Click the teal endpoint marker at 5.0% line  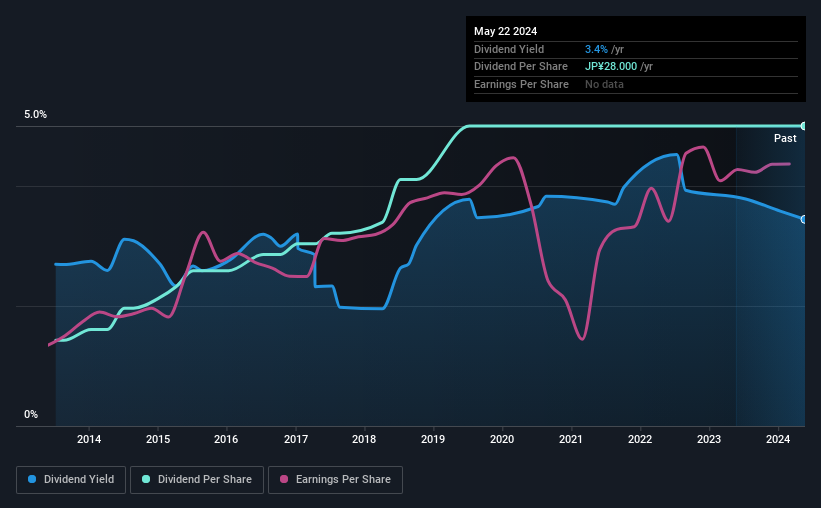804,126
